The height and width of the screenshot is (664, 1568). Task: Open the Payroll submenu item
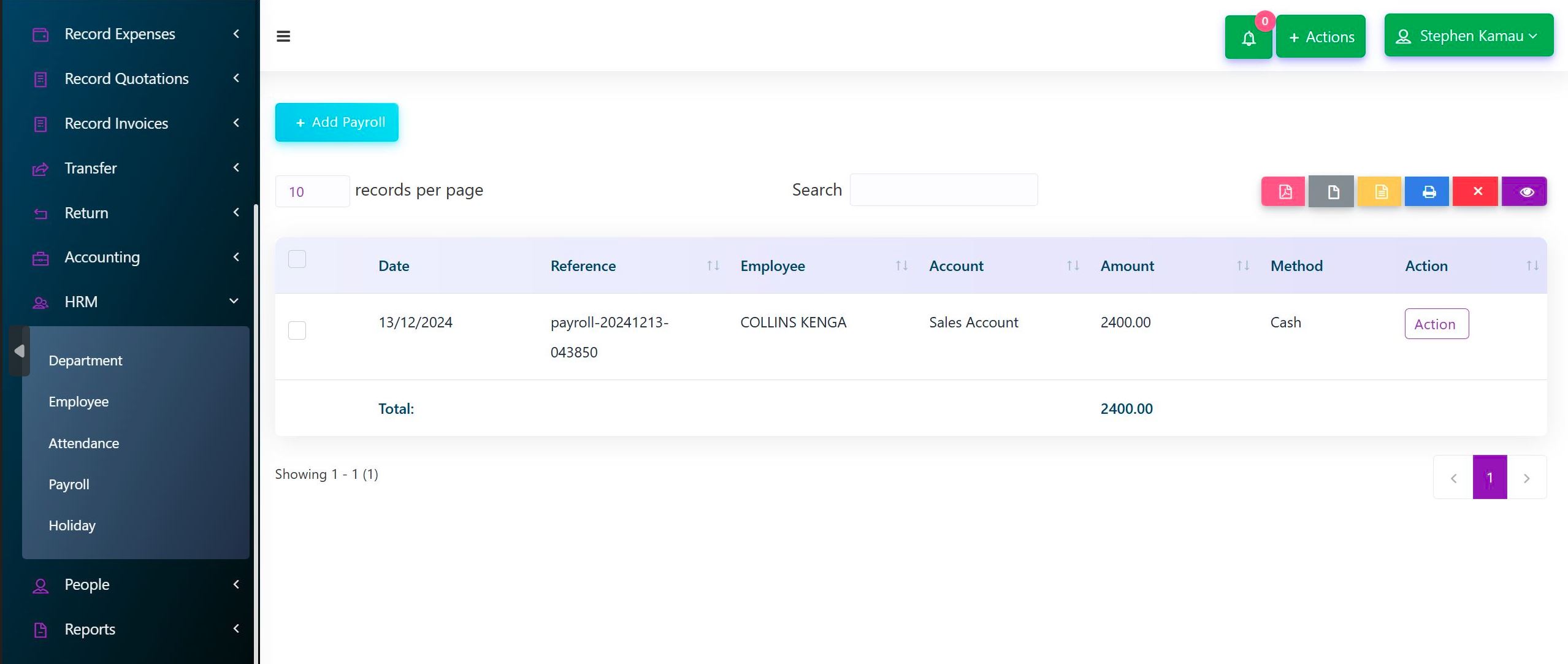pos(69,484)
